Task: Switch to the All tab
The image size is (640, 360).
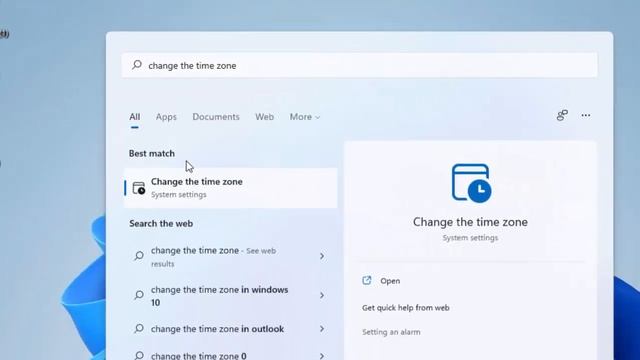Action: tap(135, 117)
